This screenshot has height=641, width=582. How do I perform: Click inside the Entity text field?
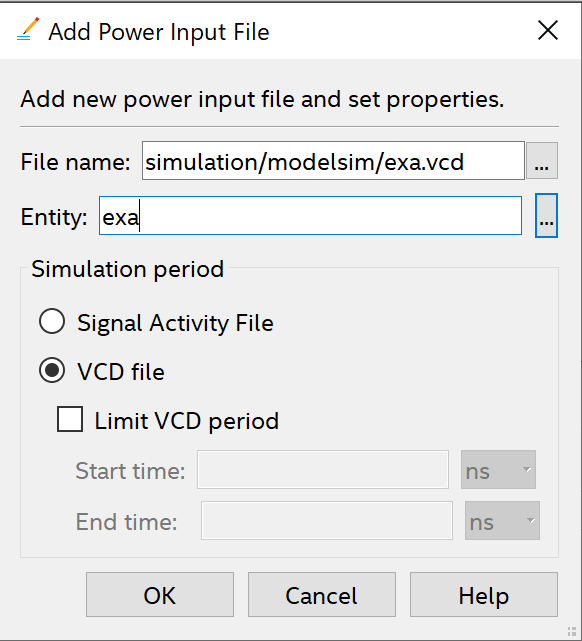(310, 216)
